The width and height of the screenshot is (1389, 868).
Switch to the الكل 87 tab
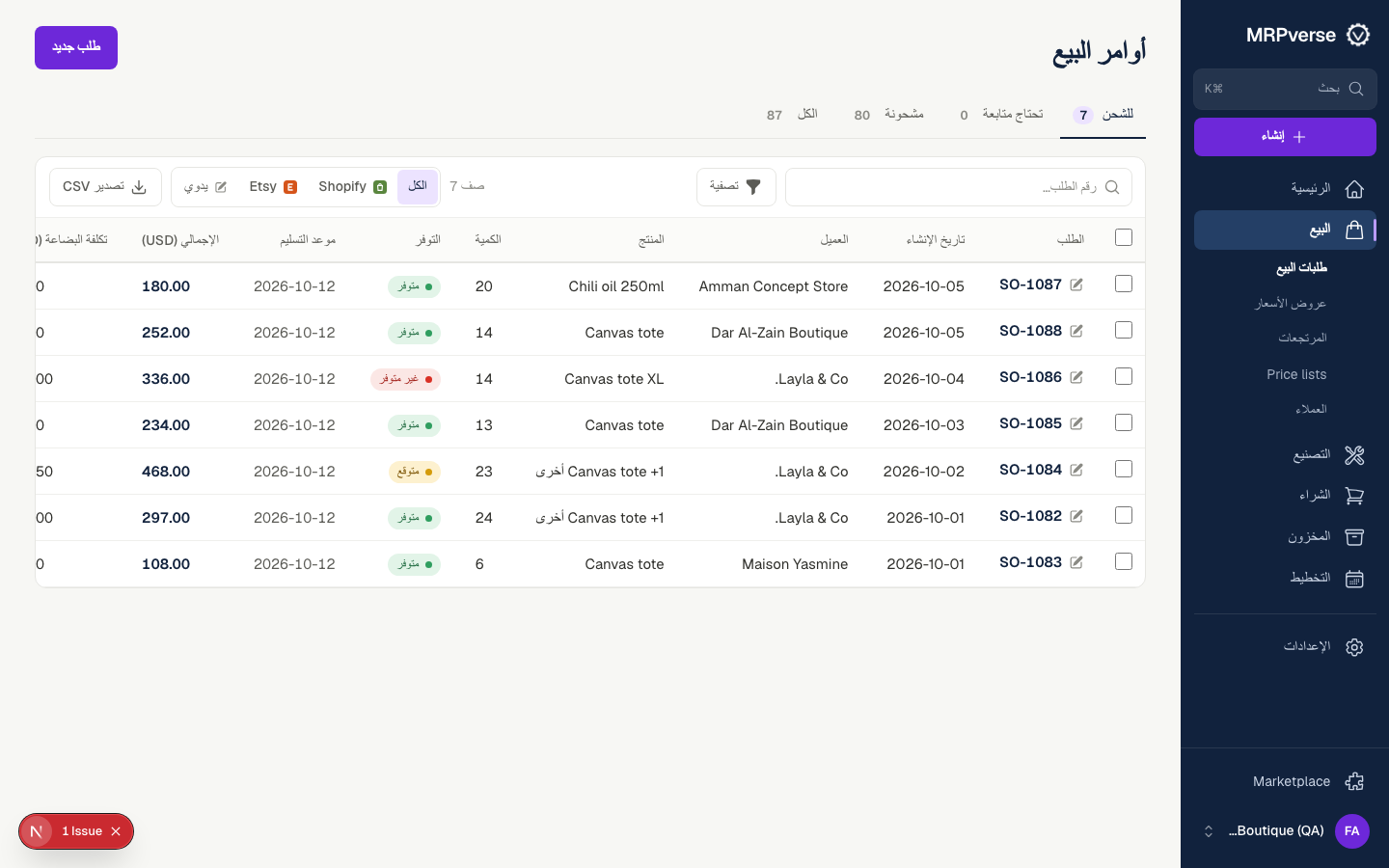coord(792,115)
